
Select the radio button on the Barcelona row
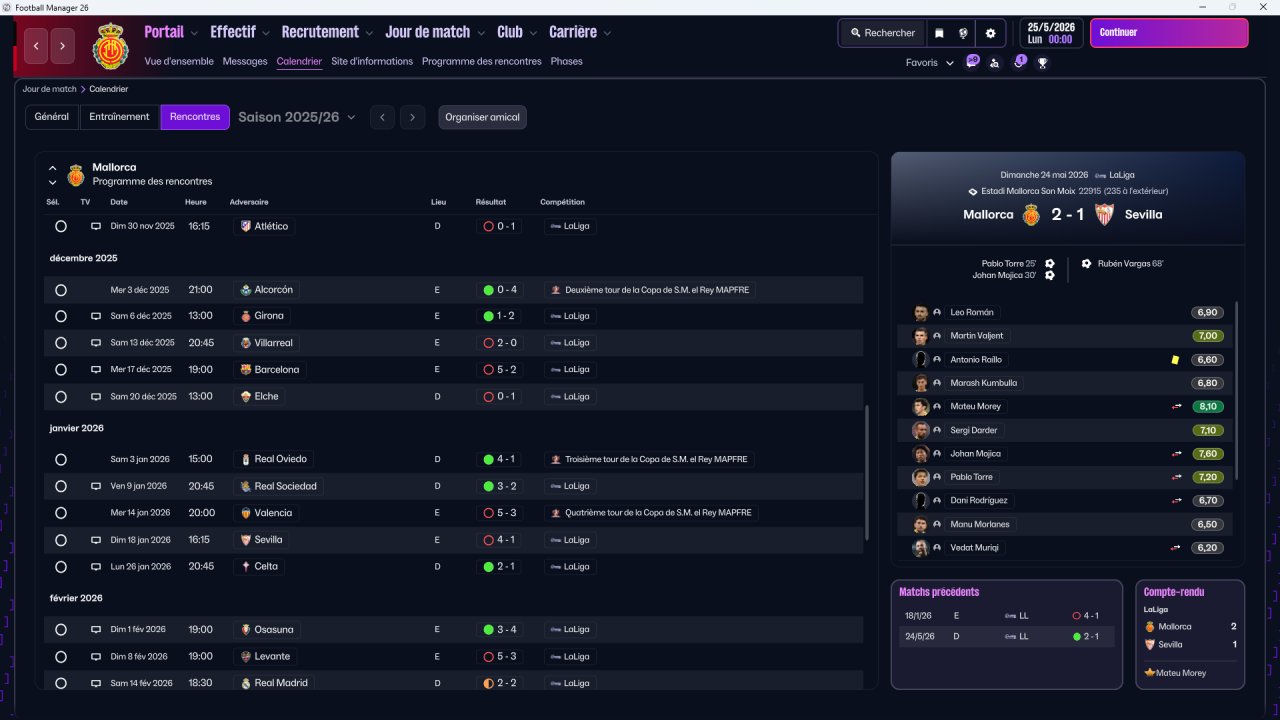pos(61,370)
